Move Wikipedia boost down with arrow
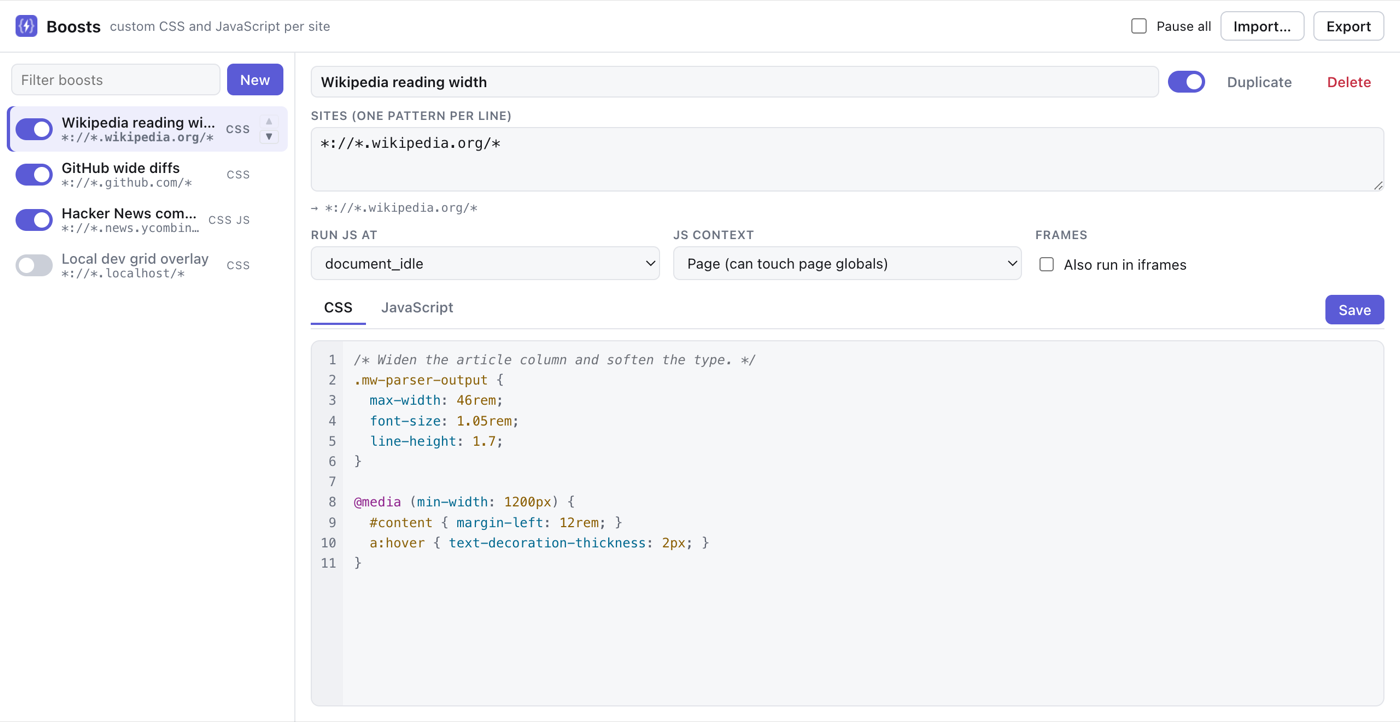The height and width of the screenshot is (722, 1400). point(269,137)
